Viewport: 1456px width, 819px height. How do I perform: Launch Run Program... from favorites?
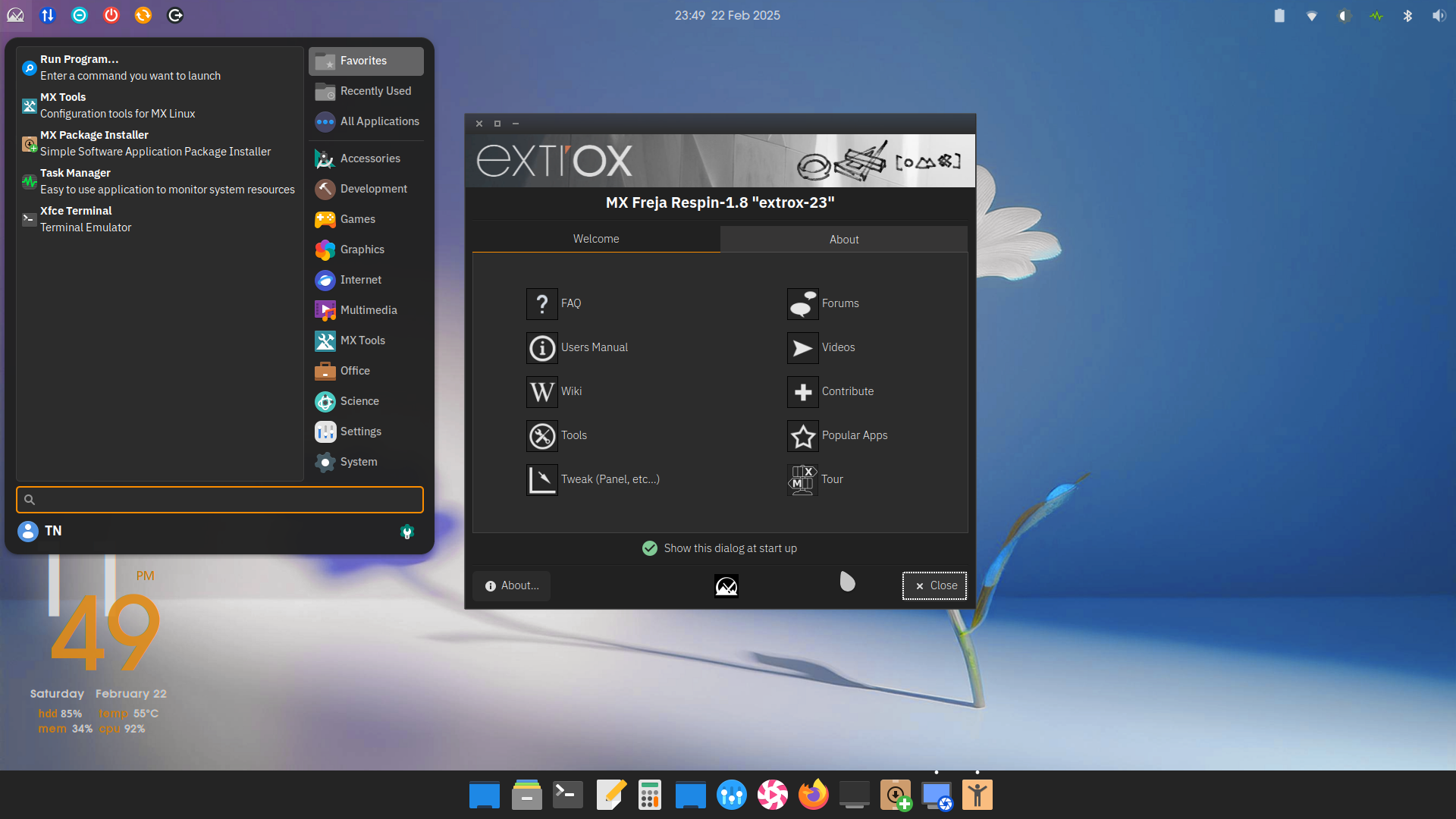click(x=159, y=67)
